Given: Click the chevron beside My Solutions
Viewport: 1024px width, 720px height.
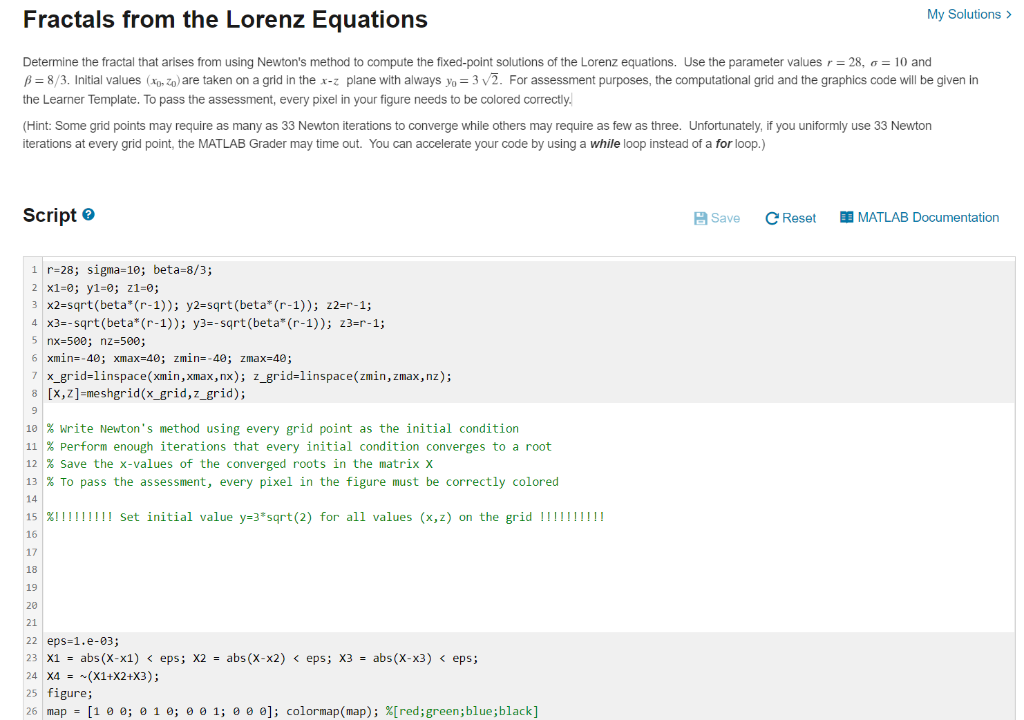Looking at the screenshot, I should pos(1009,15).
